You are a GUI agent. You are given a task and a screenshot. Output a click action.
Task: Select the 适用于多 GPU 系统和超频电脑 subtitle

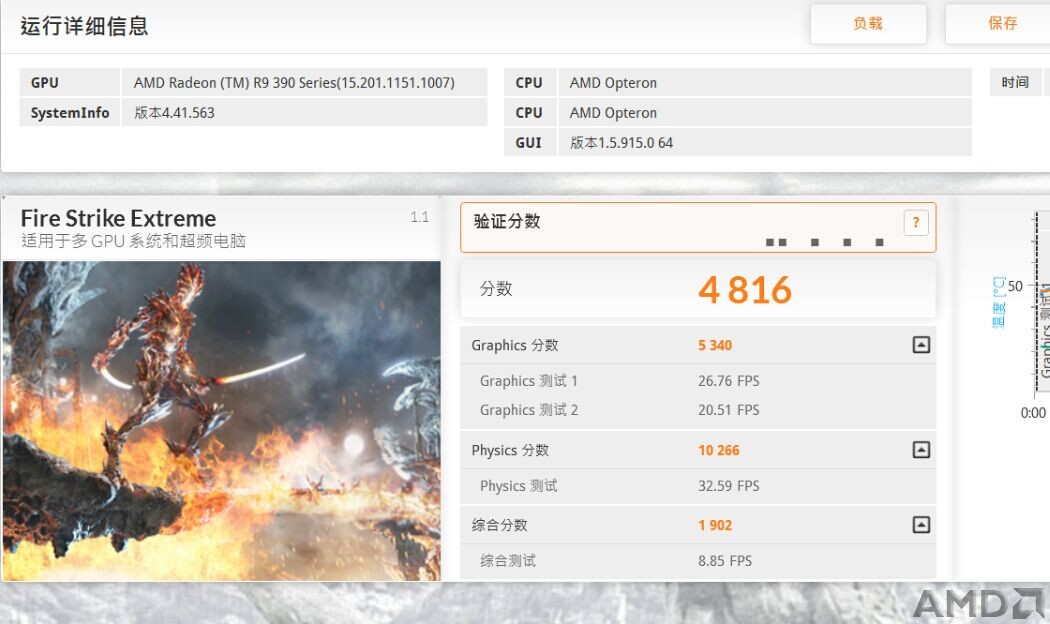coord(133,241)
